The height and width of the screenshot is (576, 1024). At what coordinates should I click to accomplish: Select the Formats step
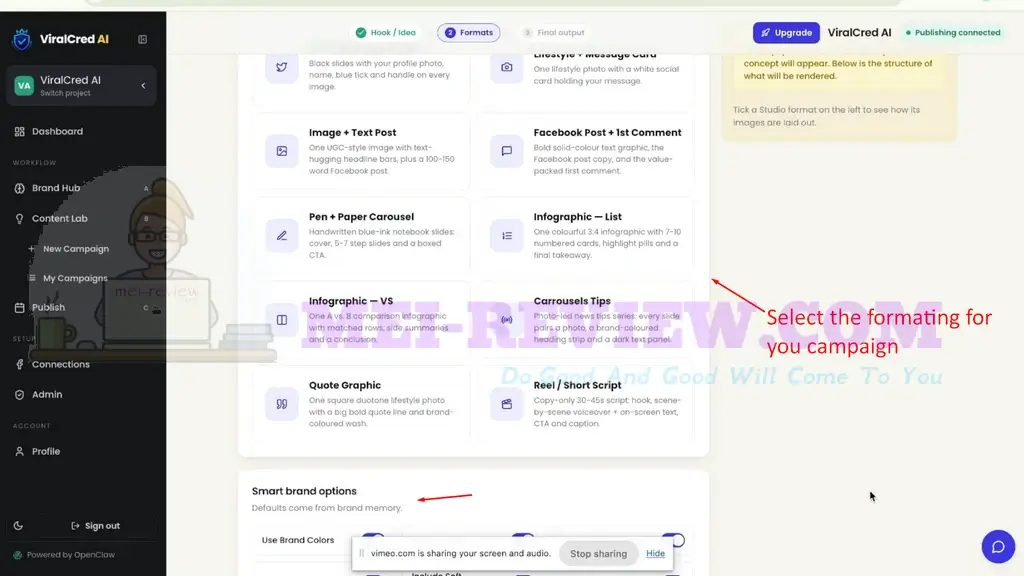pos(469,33)
